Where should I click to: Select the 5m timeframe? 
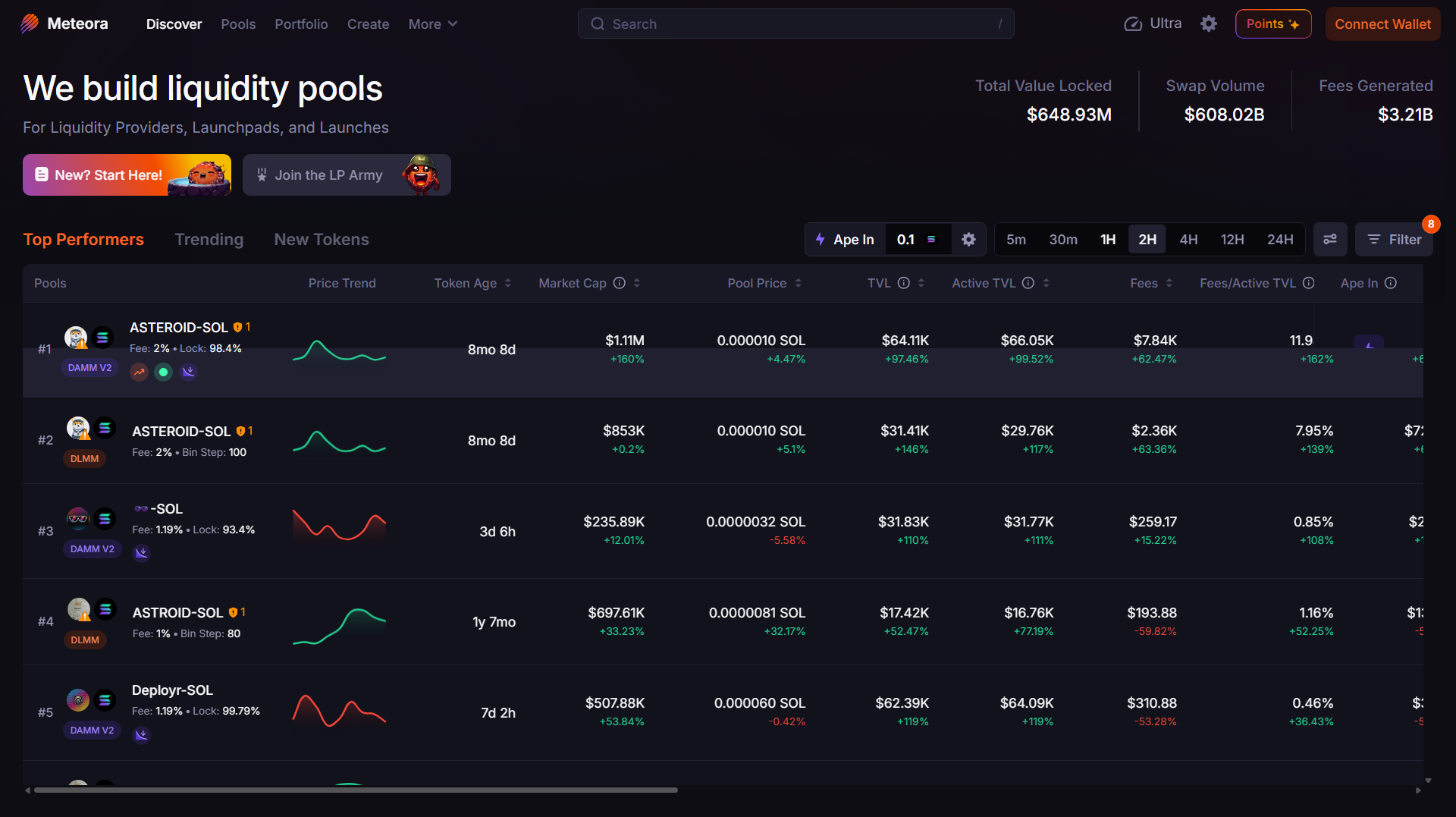[x=1016, y=240]
